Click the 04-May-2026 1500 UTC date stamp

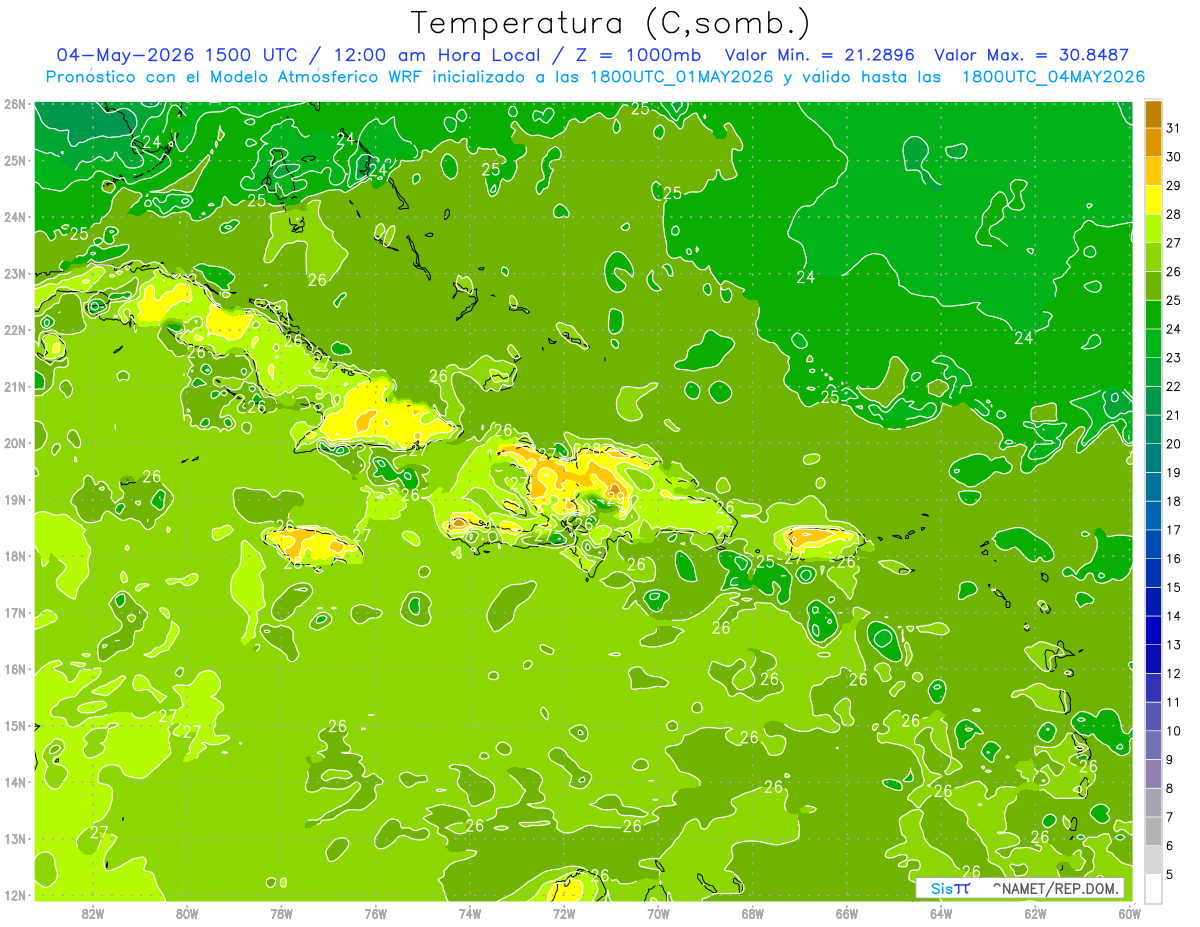(176, 55)
